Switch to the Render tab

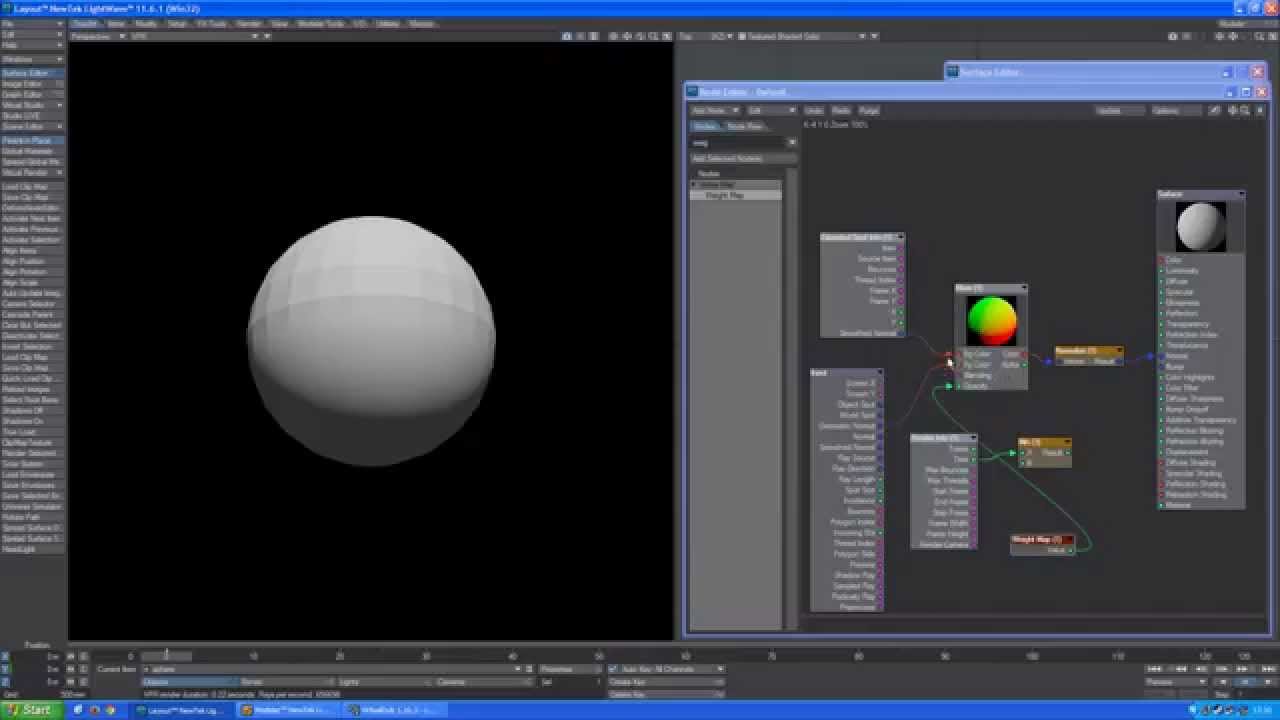249,23
